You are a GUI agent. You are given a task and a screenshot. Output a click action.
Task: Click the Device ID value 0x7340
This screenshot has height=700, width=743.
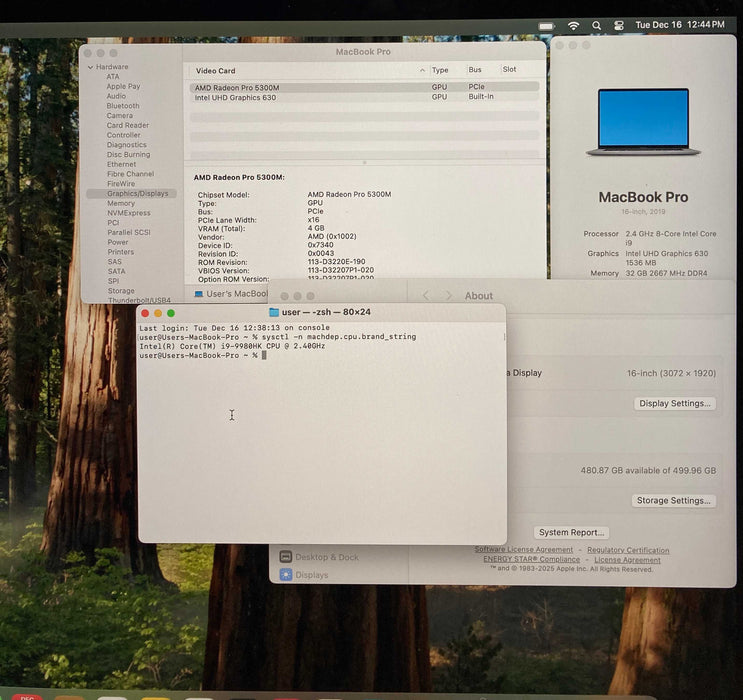(320, 245)
